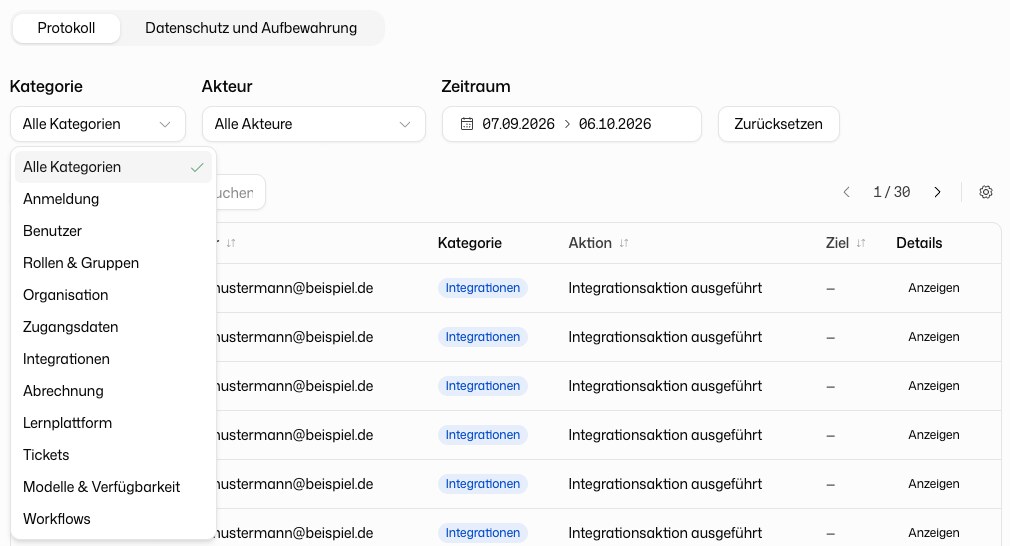Click the partially hidden search field
Screen dimensions: 1010x546
point(240,192)
